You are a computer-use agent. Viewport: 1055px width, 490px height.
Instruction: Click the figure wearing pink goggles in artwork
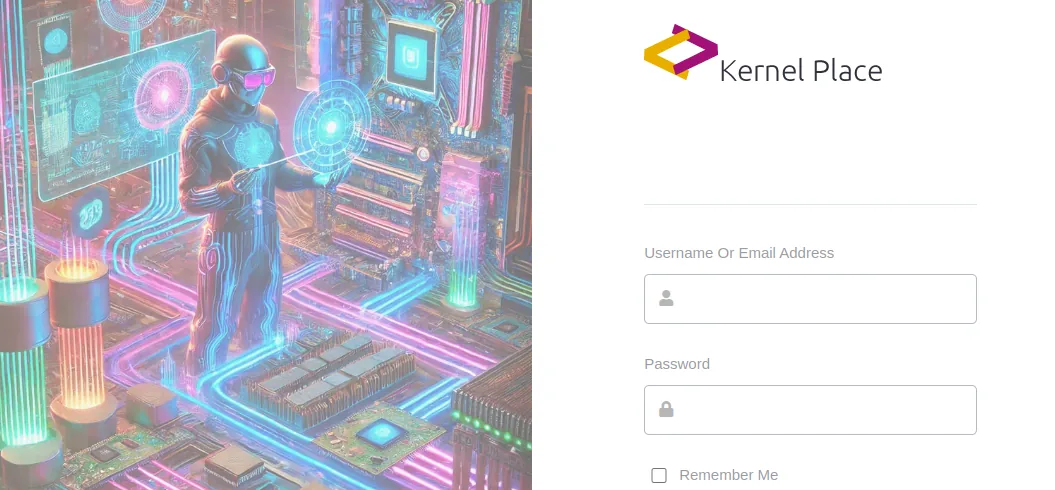click(246, 202)
